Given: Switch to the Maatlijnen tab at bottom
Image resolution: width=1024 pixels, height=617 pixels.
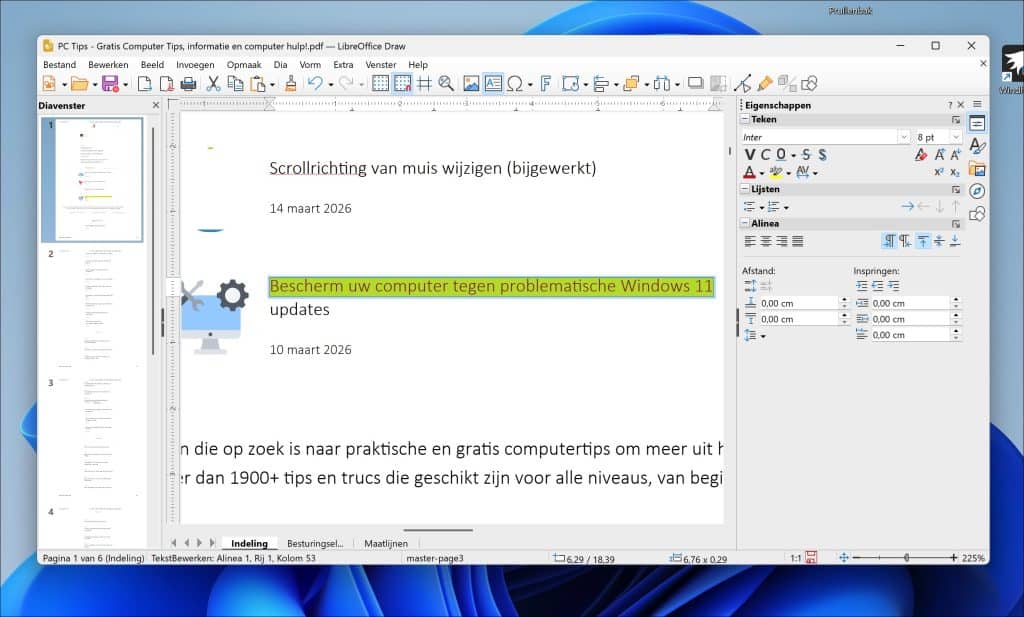Looking at the screenshot, I should [386, 543].
